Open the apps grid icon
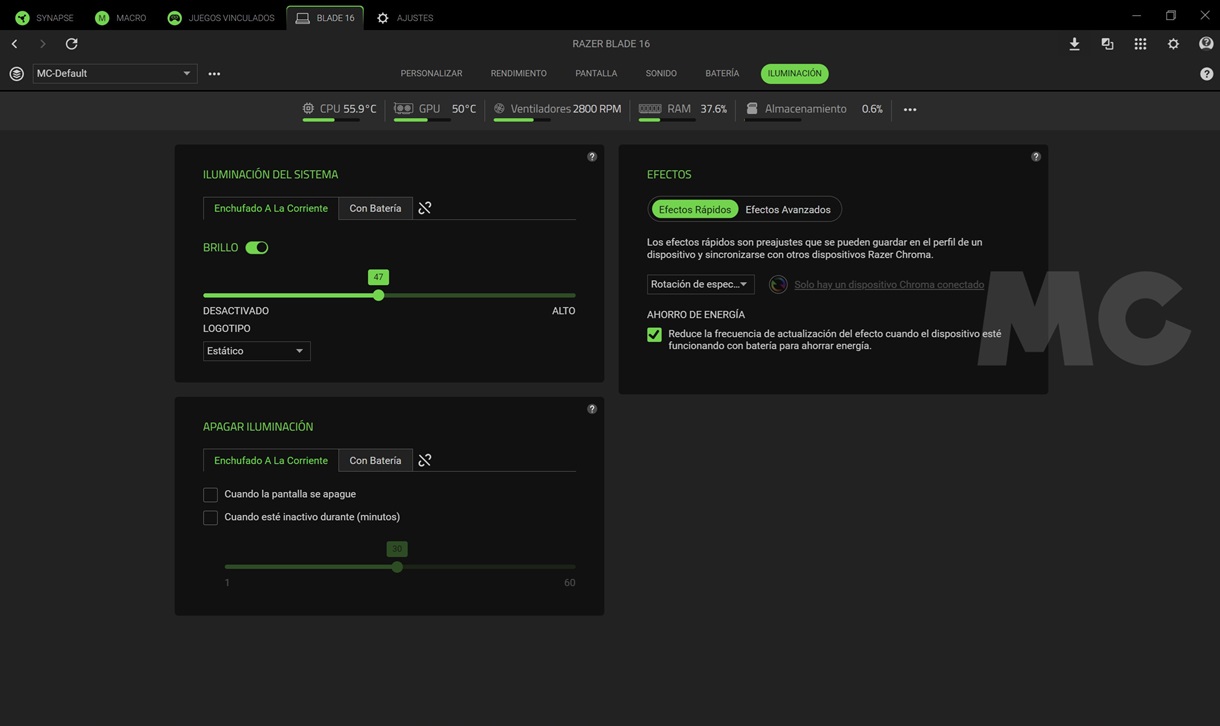Viewport: 1220px width, 726px height. [1140, 44]
